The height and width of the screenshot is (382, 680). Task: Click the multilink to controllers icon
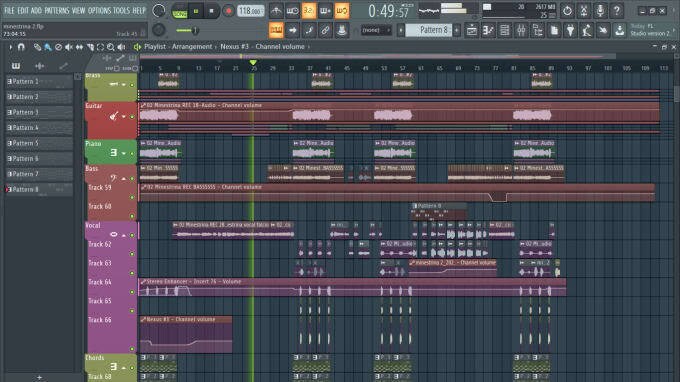(325, 30)
